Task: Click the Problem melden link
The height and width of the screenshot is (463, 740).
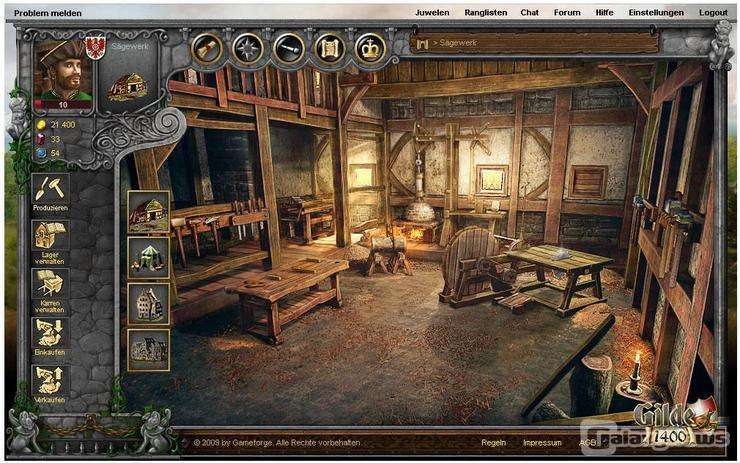Action: [x=48, y=13]
